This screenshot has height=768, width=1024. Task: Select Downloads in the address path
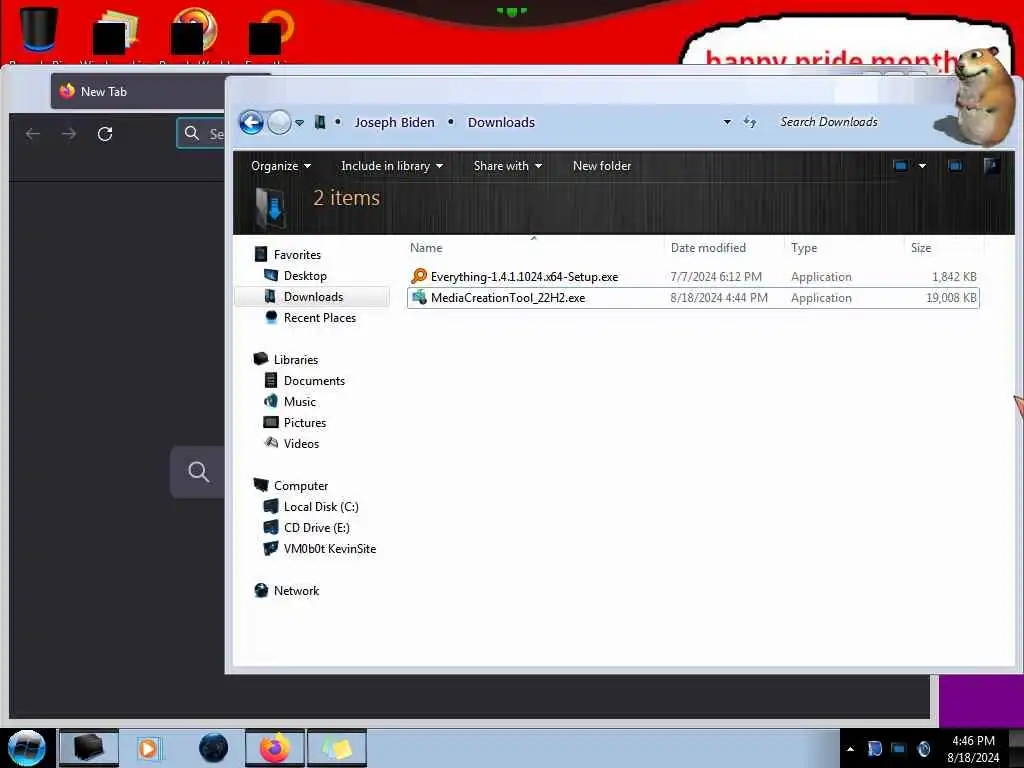pyautogui.click(x=501, y=123)
